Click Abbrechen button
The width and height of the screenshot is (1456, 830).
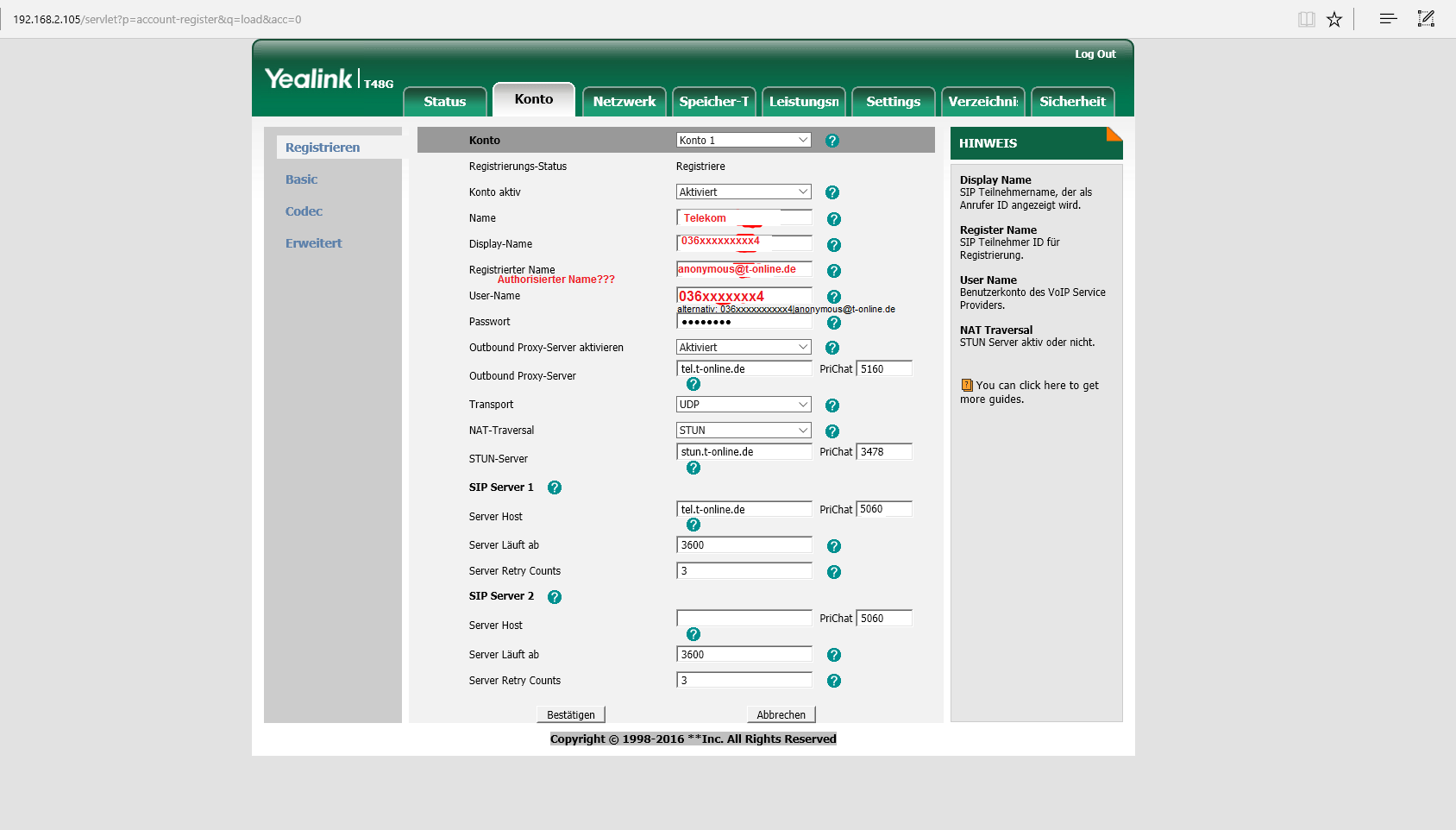[x=781, y=714]
